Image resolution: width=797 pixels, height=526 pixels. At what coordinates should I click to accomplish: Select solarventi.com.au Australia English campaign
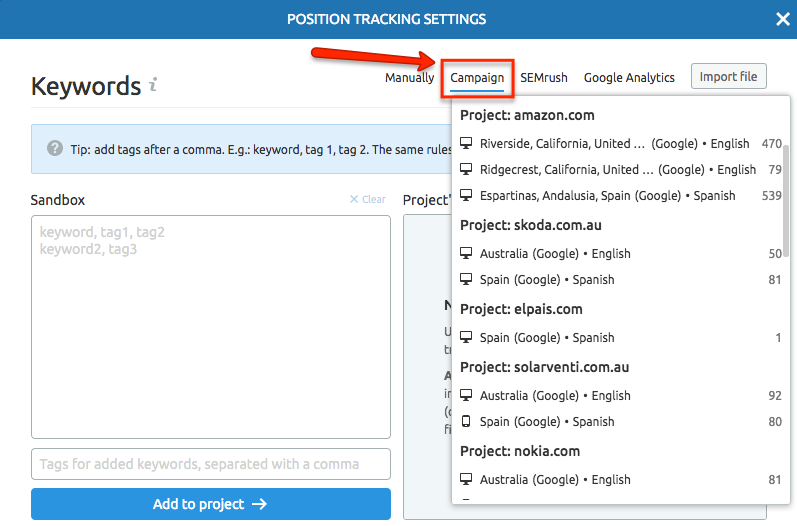click(x=620, y=395)
